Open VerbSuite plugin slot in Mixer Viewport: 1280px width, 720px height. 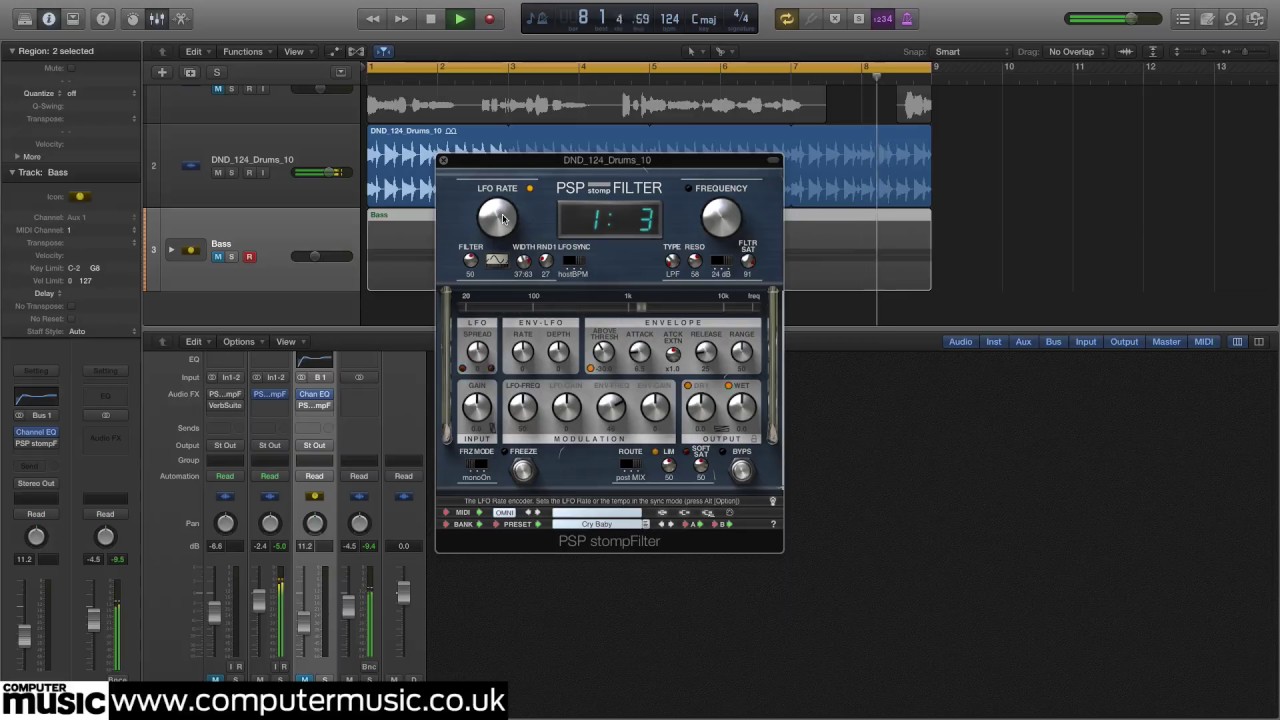(225, 406)
